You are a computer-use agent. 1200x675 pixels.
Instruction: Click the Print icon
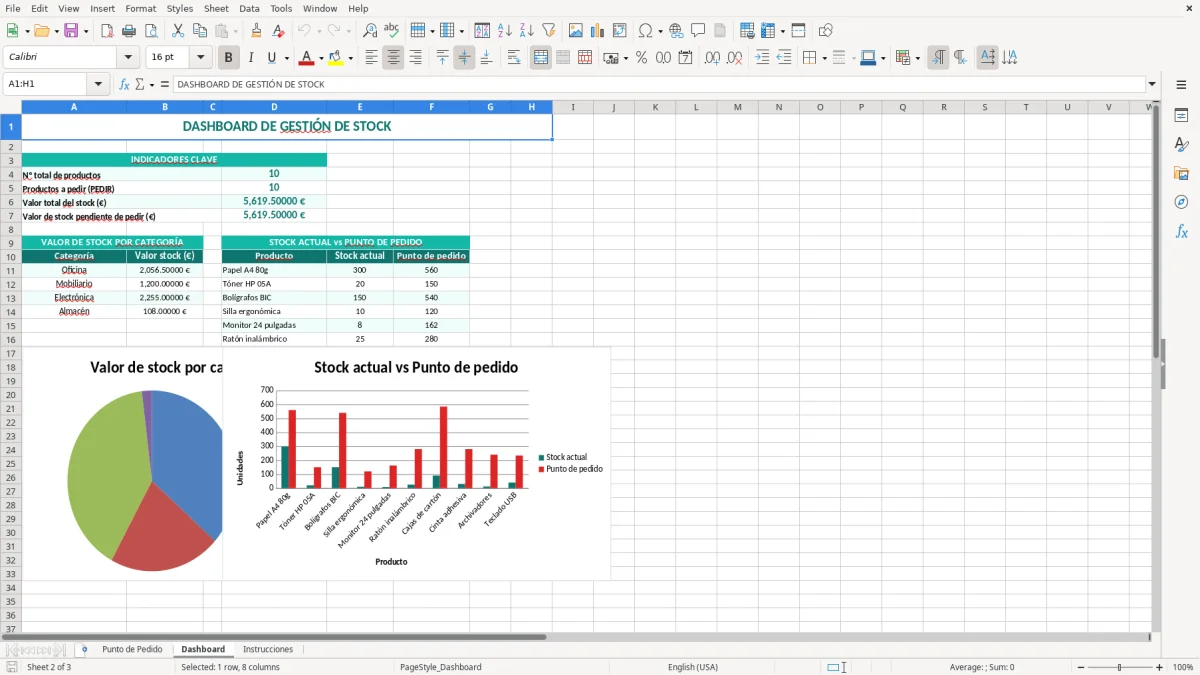[129, 31]
